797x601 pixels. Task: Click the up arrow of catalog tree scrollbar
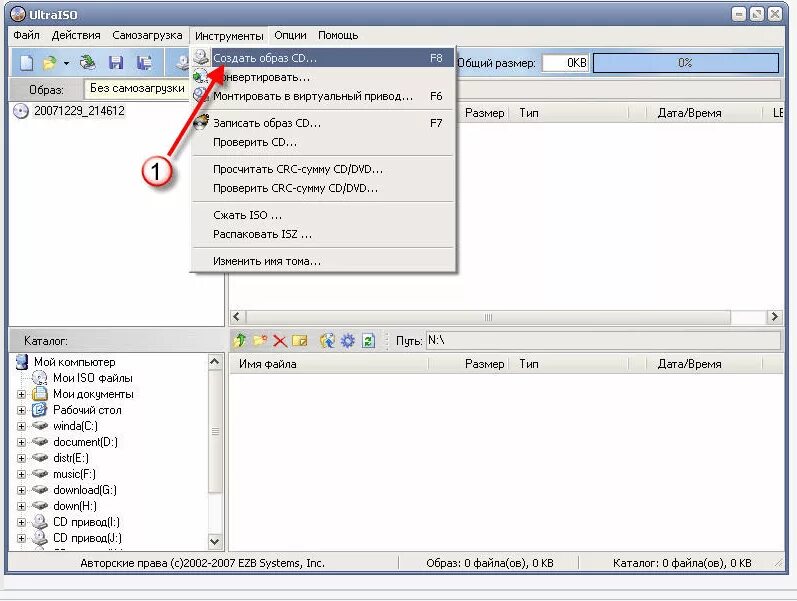point(214,362)
